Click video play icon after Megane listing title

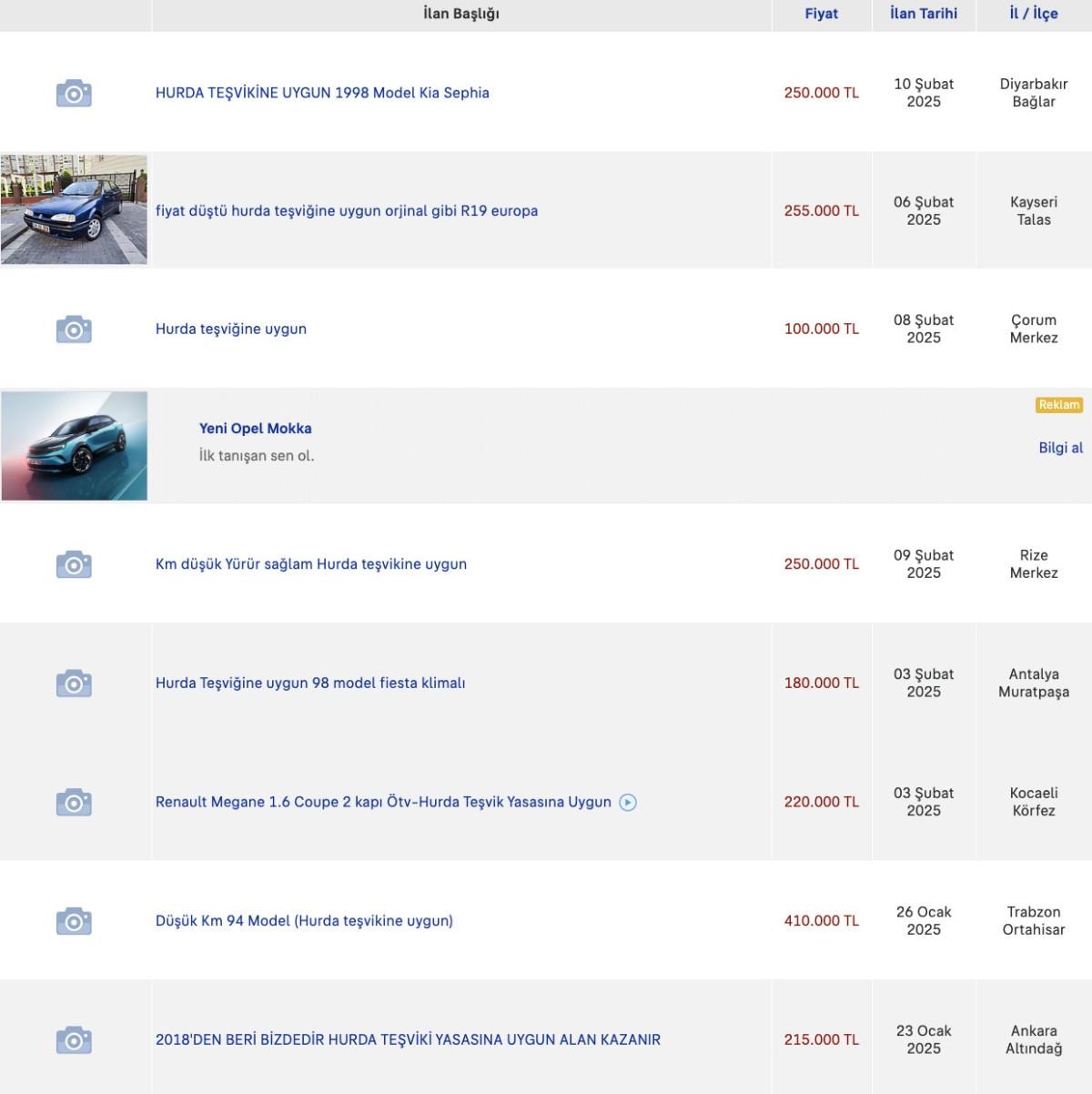pos(628,803)
